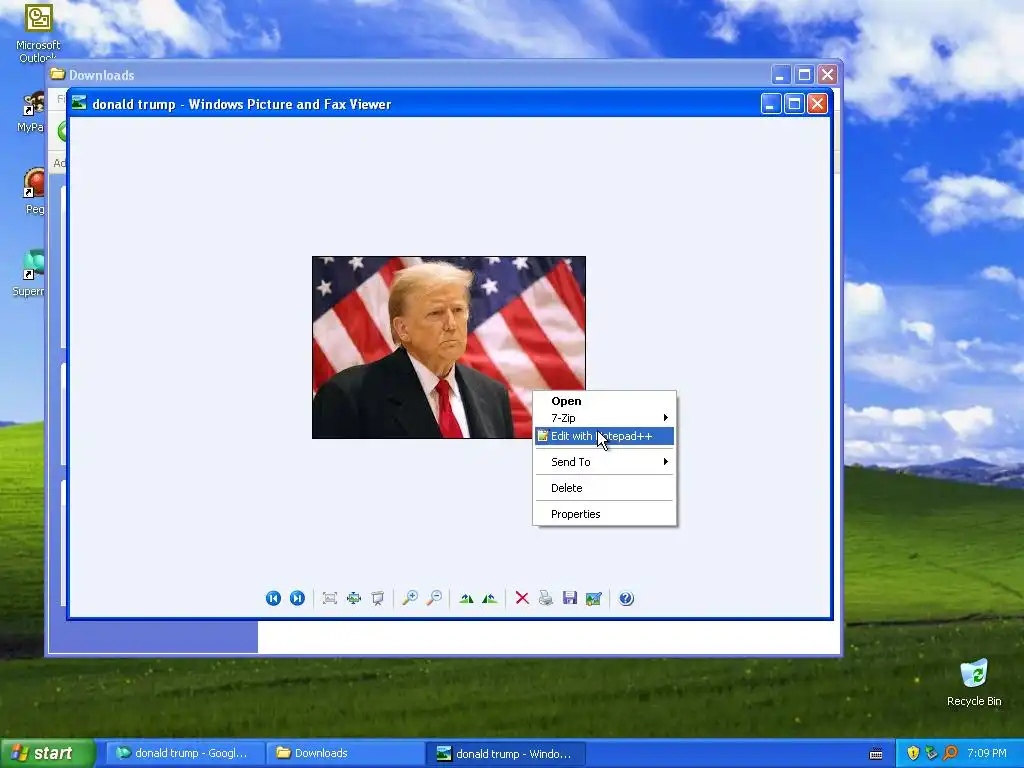Advance to the next image in the viewer
1024x768 pixels.
click(x=297, y=598)
